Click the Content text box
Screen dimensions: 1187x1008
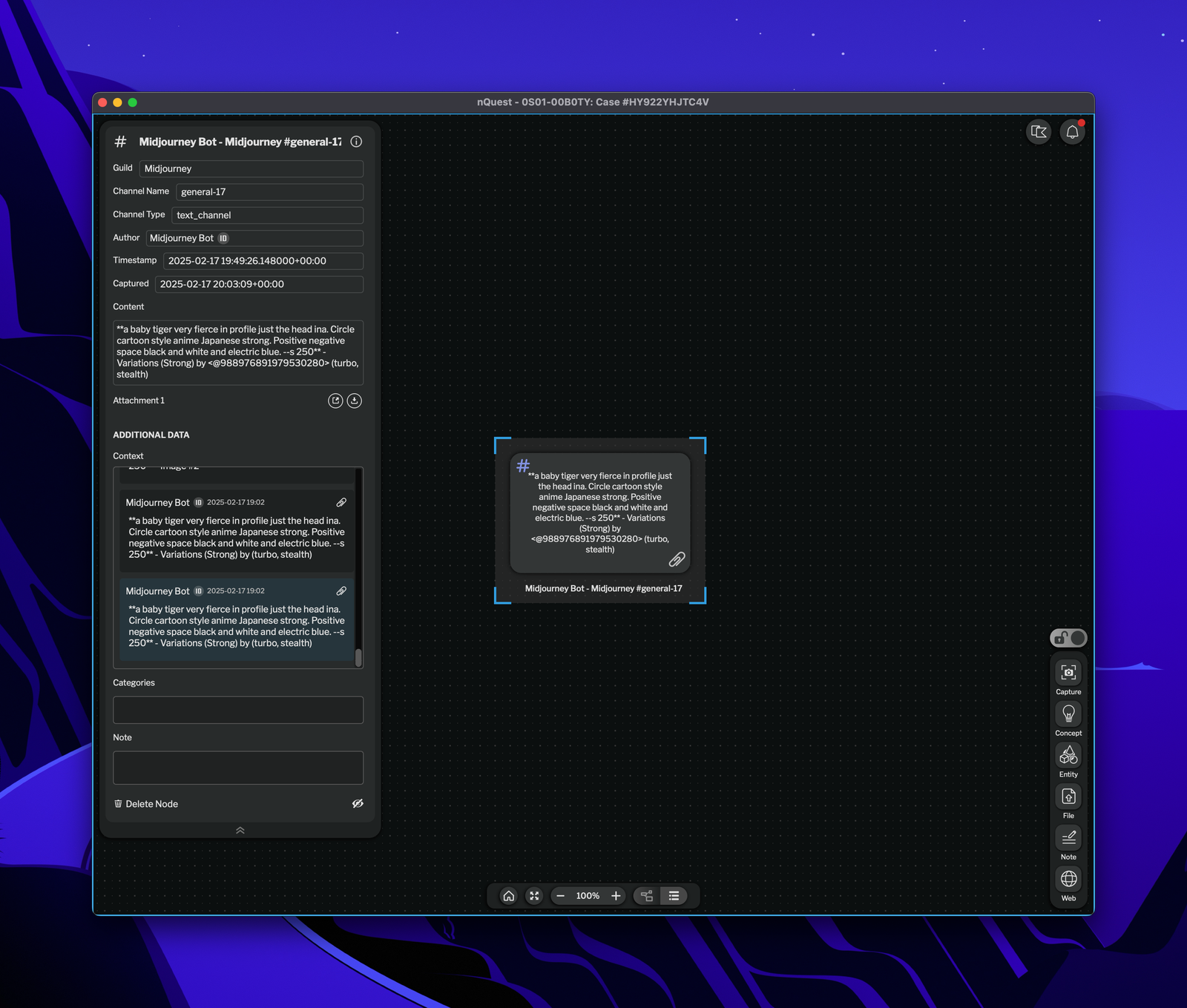tap(238, 352)
